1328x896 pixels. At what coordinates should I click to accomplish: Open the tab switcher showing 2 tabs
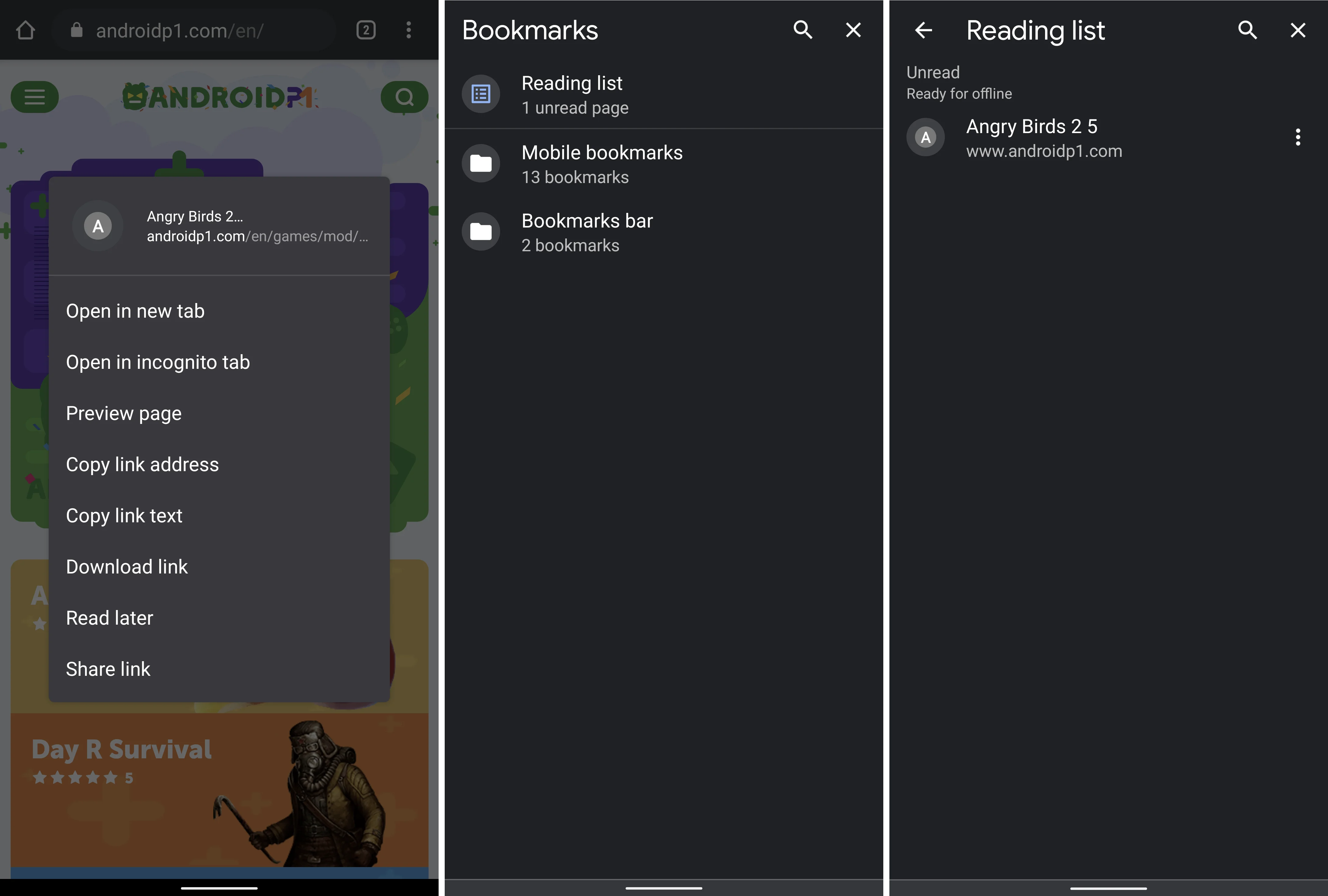coord(366,30)
